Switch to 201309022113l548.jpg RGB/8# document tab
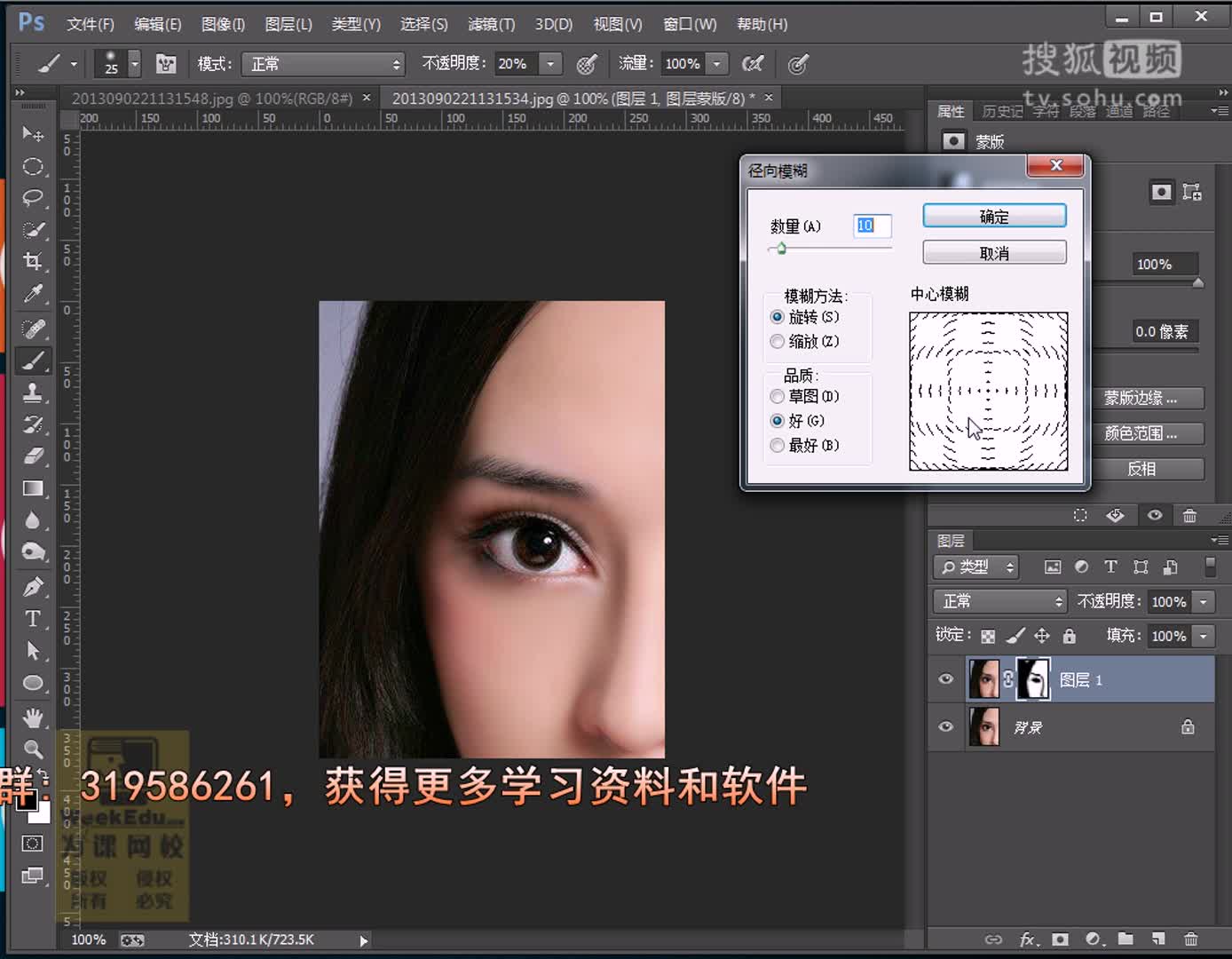 211,99
